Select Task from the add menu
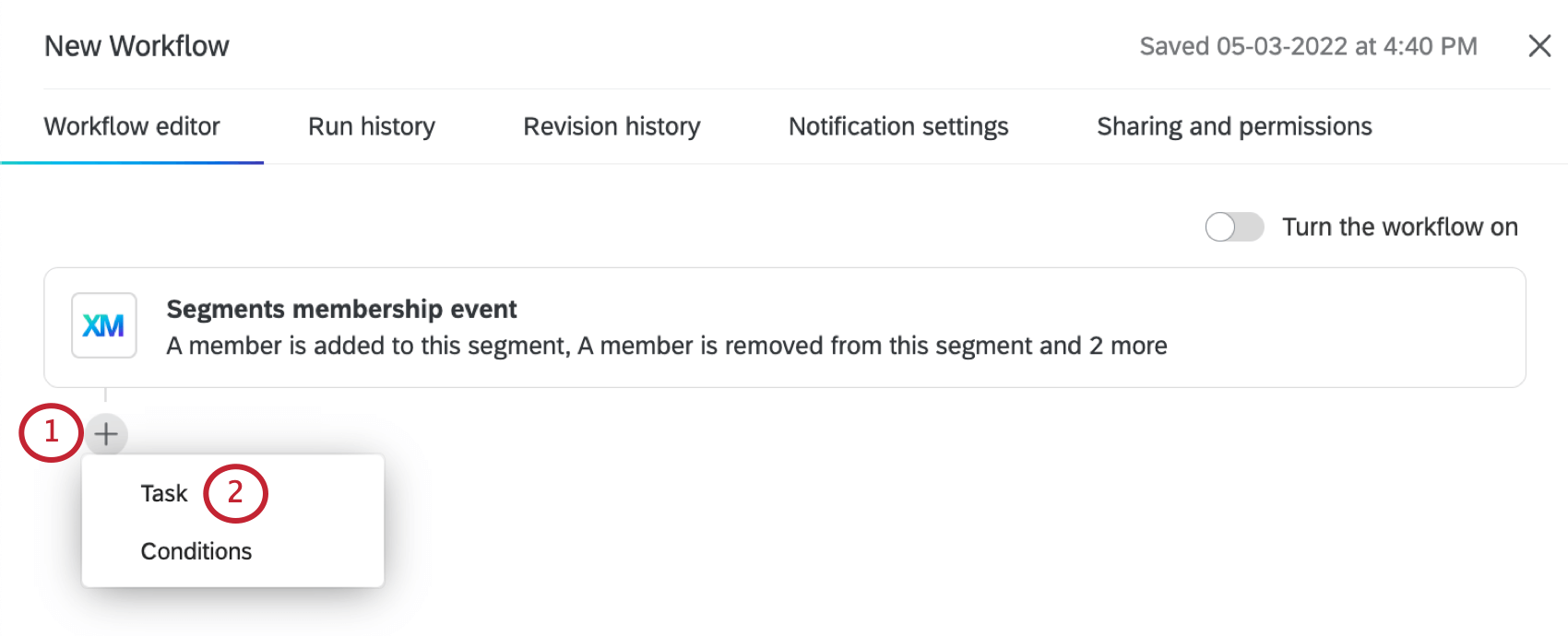This screenshot has width=1568, height=636. (164, 493)
